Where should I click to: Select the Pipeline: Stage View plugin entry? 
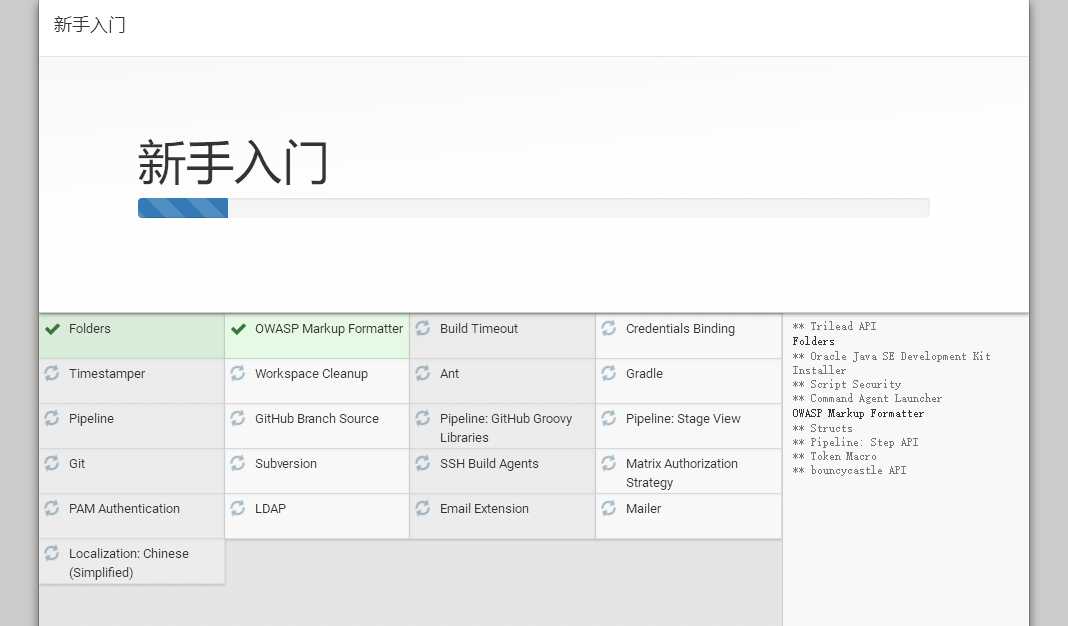click(x=683, y=419)
